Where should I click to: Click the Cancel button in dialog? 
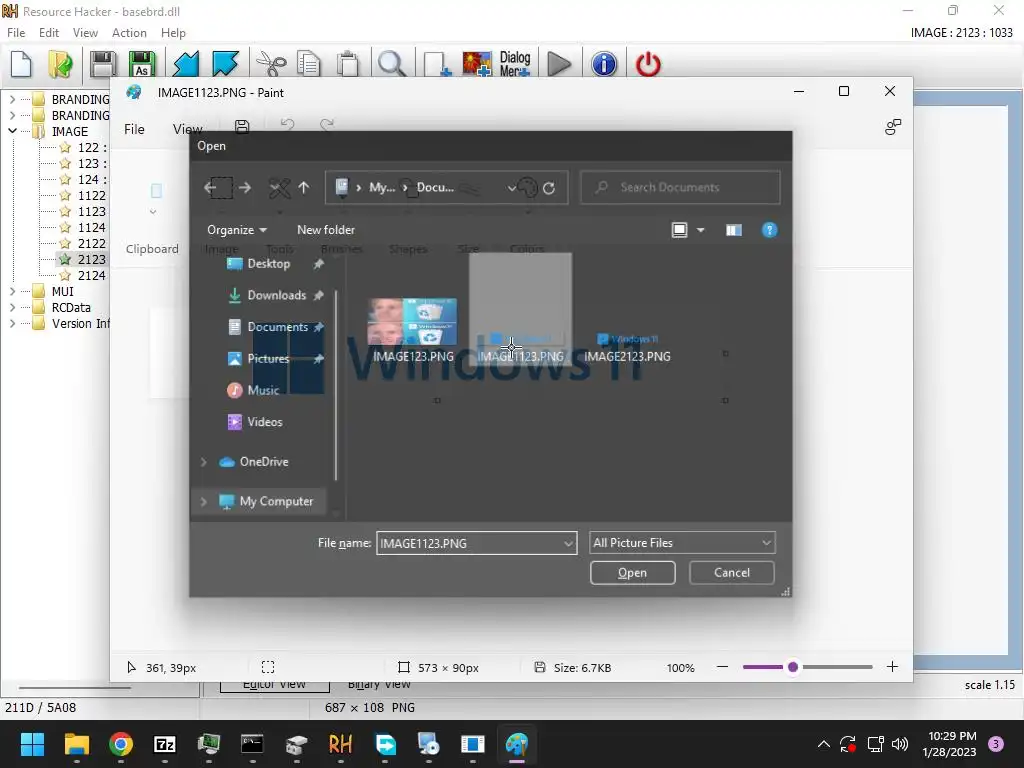pyautogui.click(x=731, y=573)
